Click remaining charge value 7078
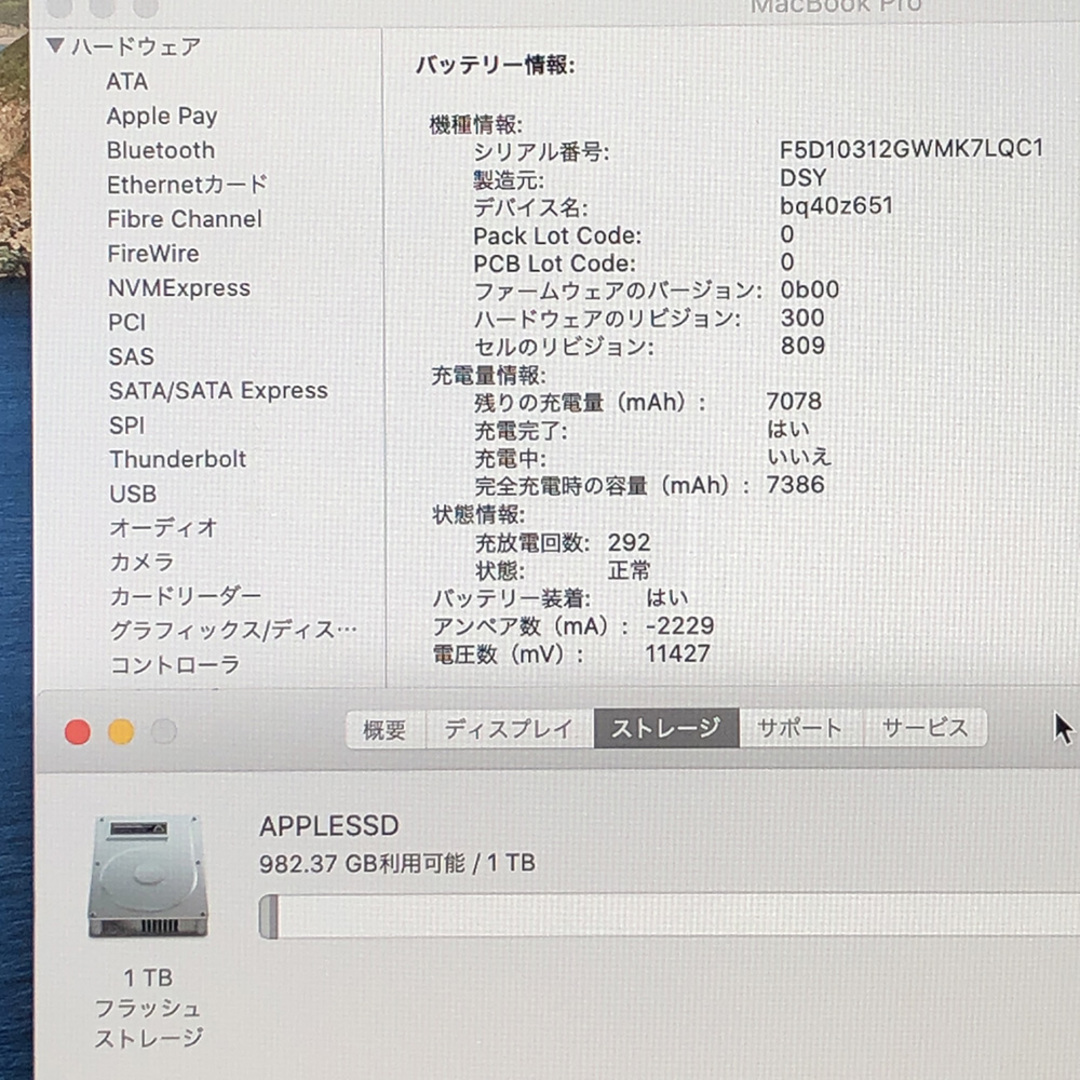The image size is (1080, 1080). click(794, 402)
